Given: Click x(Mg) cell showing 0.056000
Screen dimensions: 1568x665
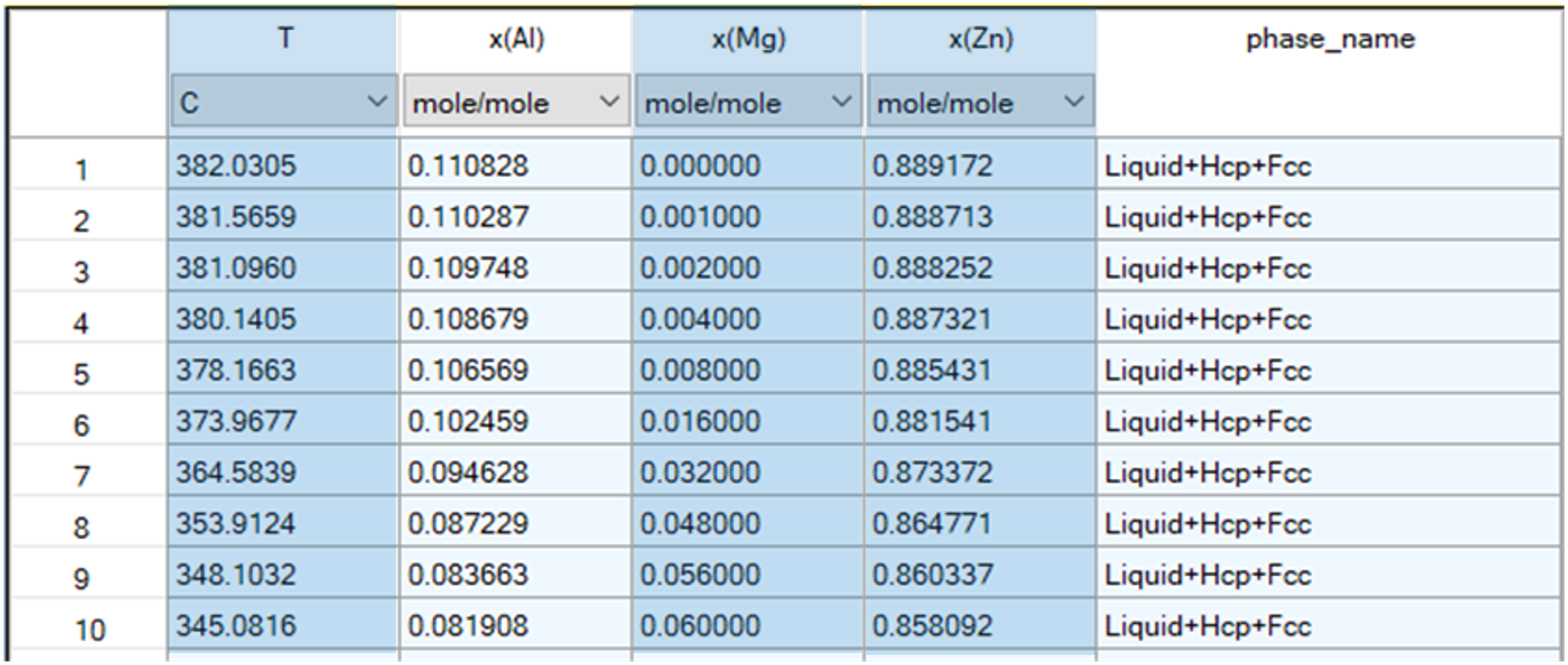Looking at the screenshot, I should pyautogui.click(x=748, y=574).
